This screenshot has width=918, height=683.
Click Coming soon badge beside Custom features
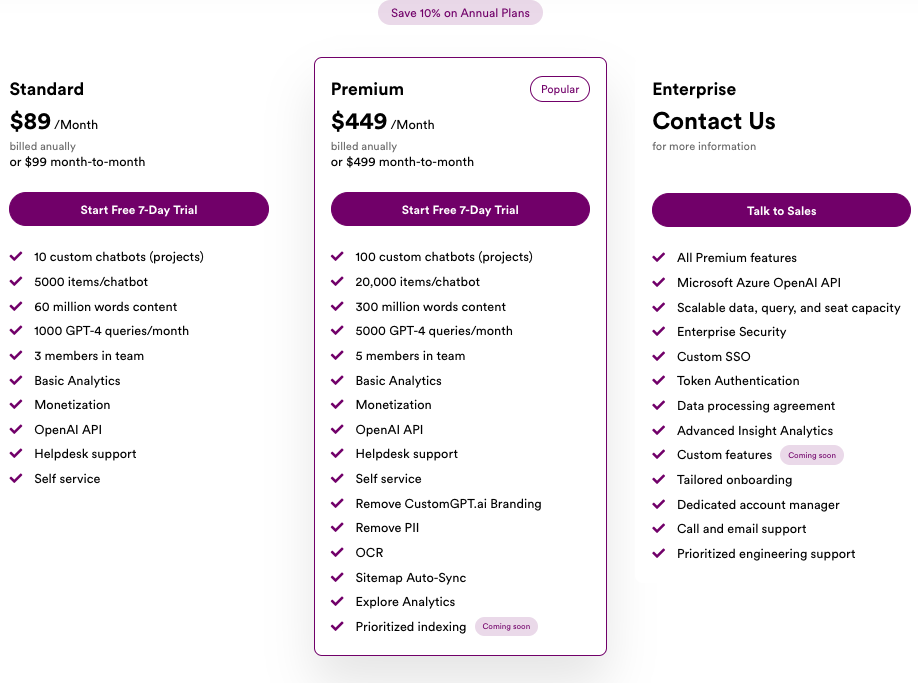(x=811, y=455)
